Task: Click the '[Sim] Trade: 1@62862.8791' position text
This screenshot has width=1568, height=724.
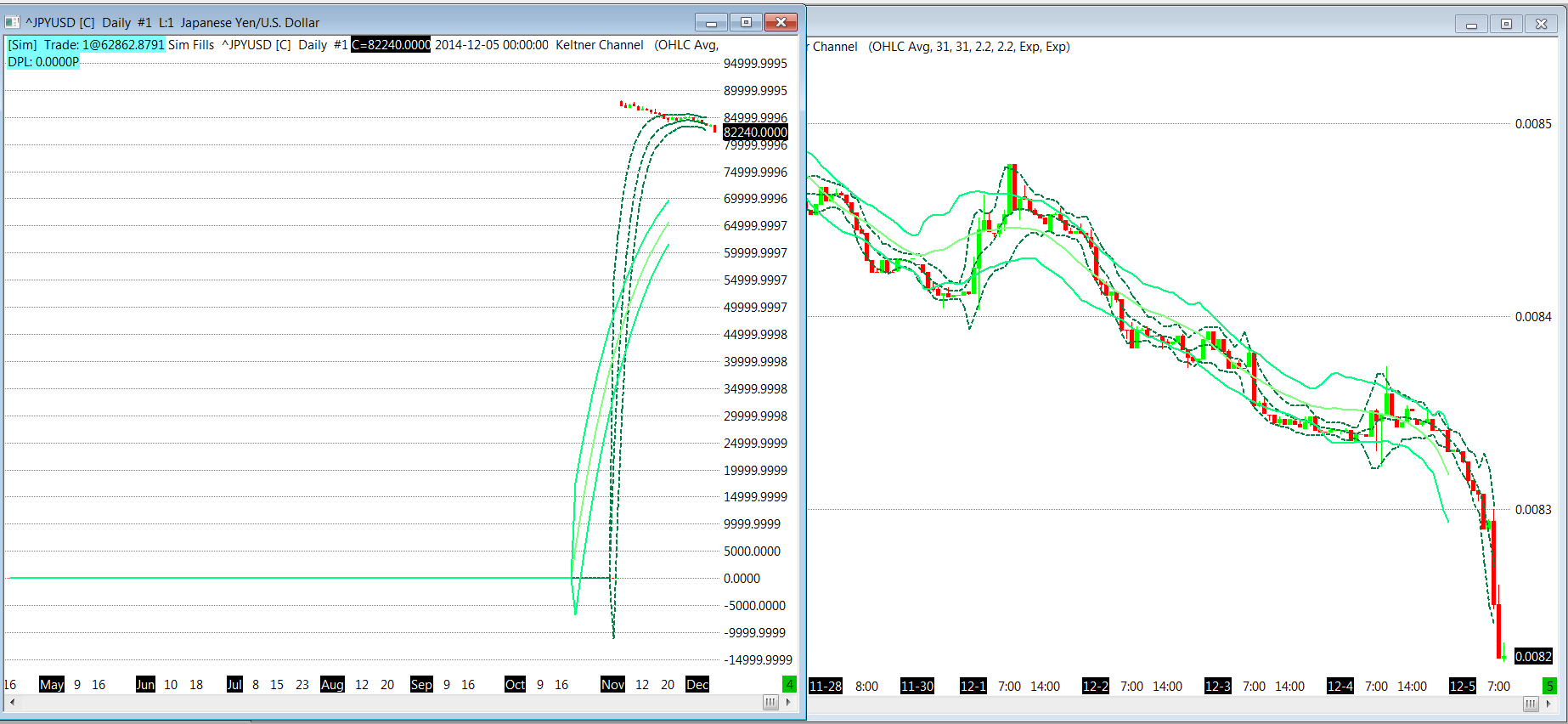Action: tap(86, 45)
